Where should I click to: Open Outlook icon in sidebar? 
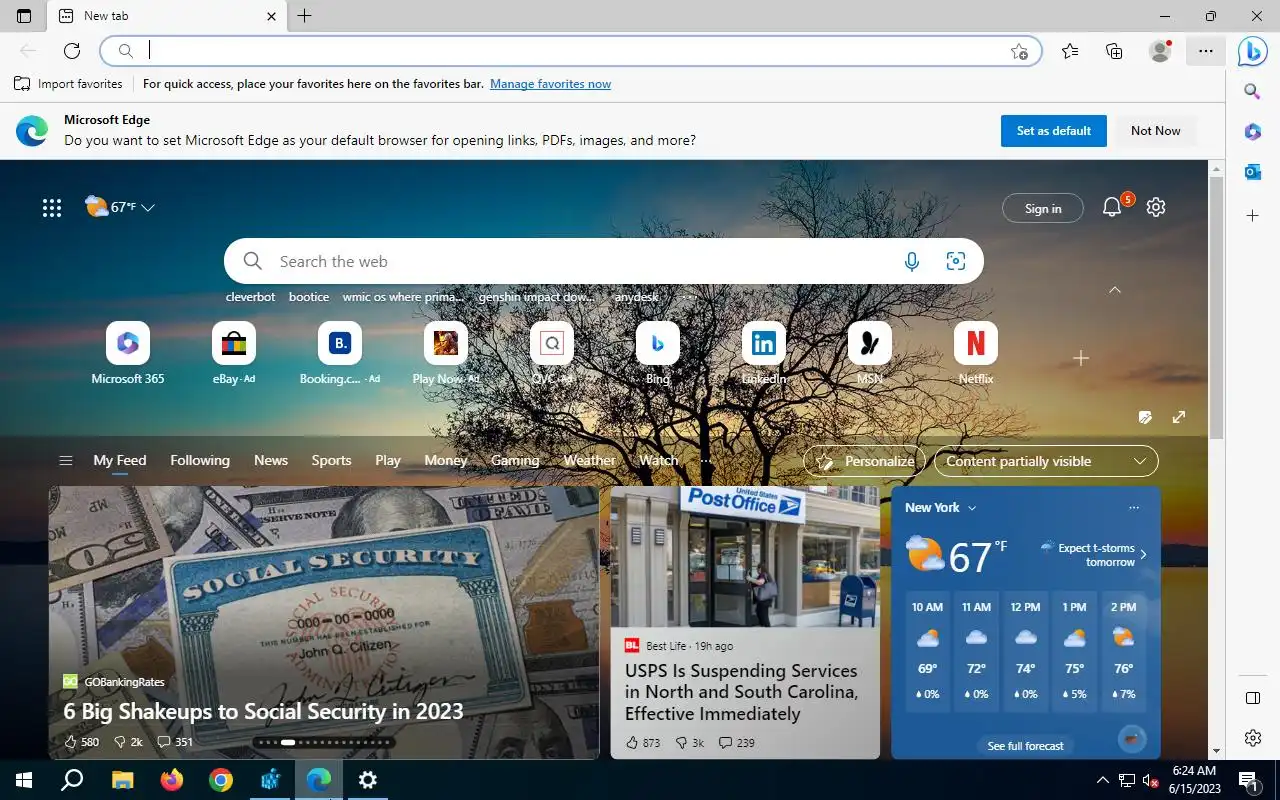tap(1252, 172)
